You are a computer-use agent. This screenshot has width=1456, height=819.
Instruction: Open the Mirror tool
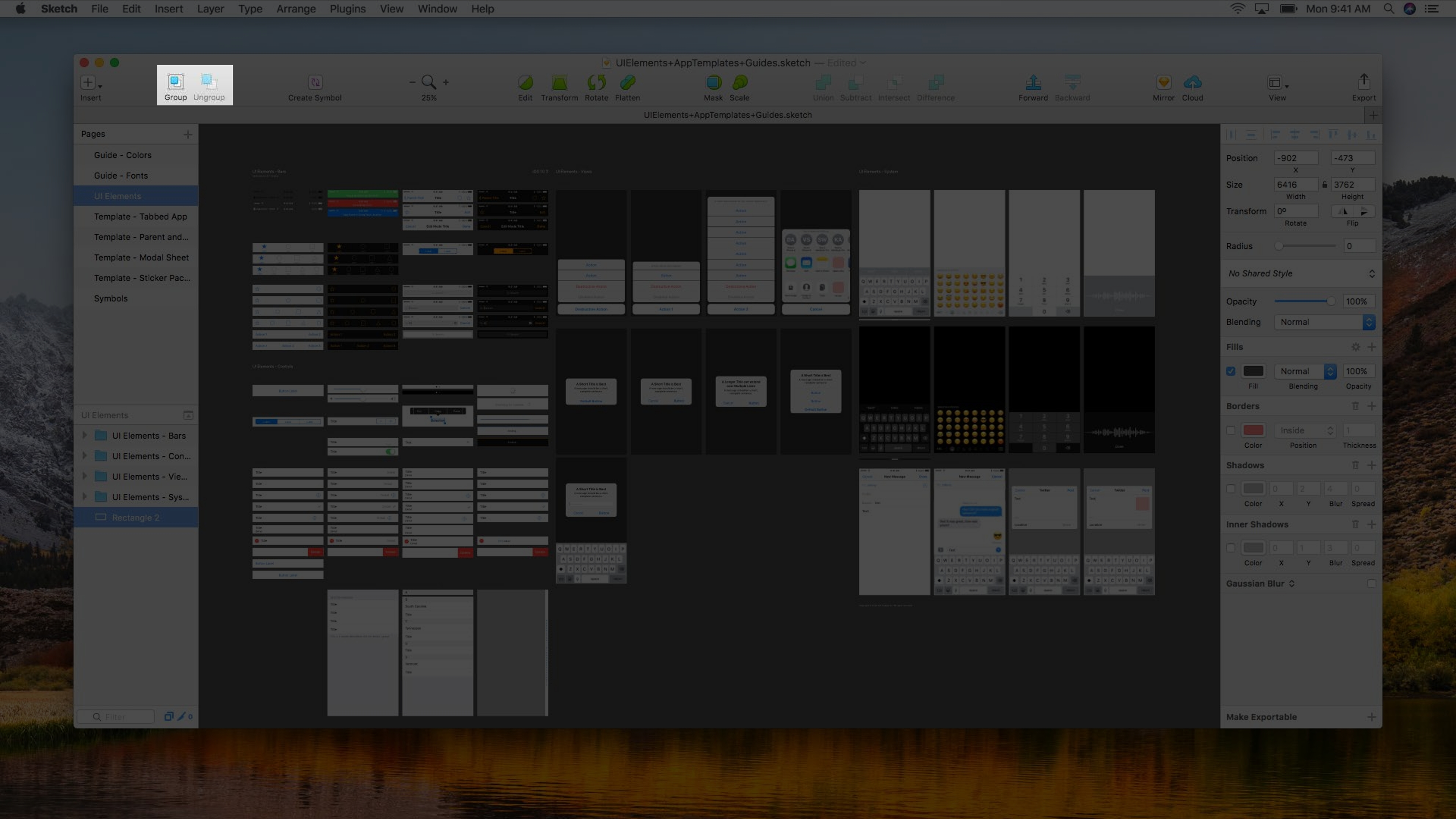pos(1163,83)
